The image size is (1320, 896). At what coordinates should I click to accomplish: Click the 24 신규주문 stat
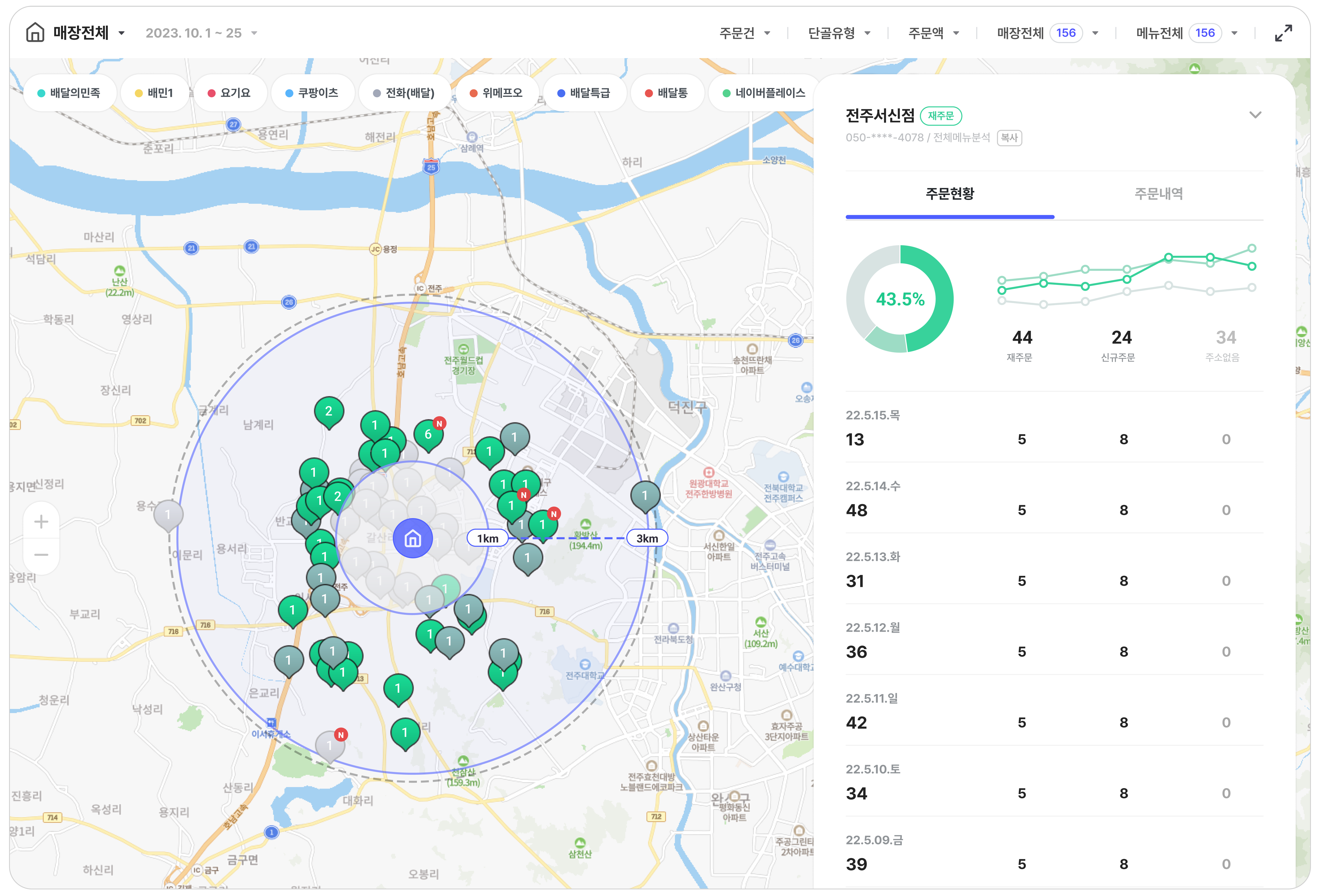coord(1120,345)
